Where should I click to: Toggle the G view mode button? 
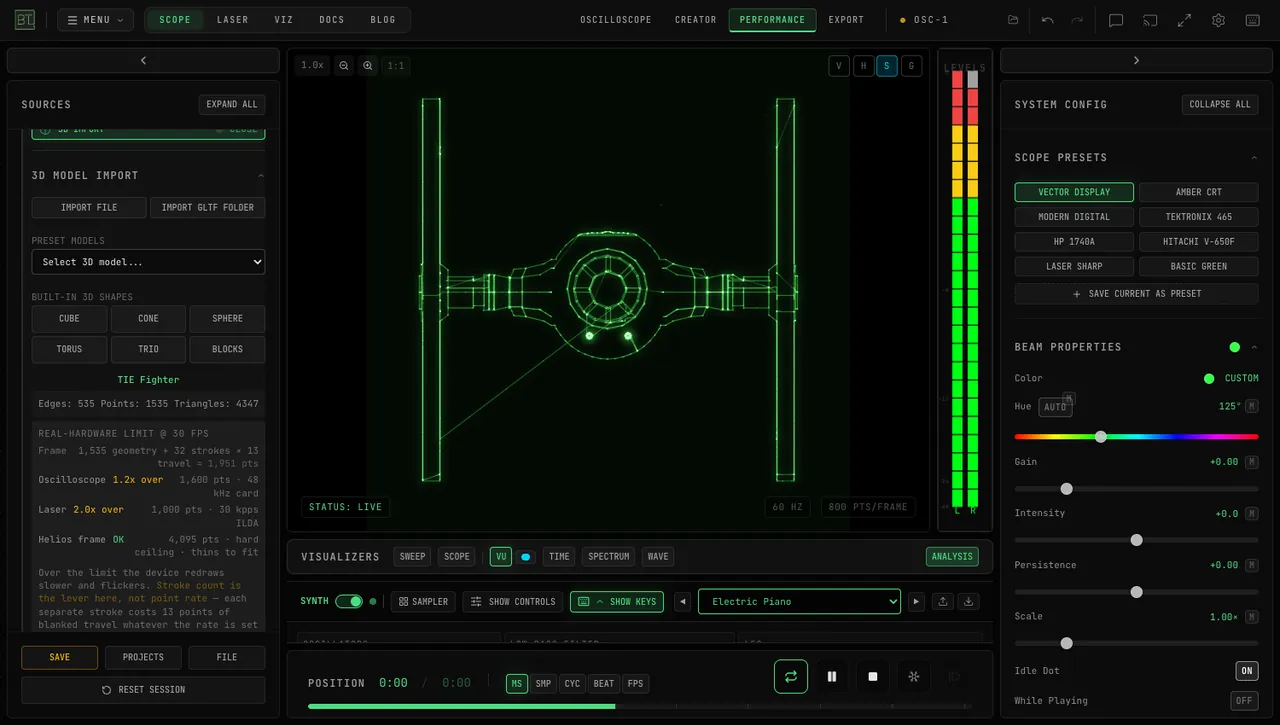coord(911,66)
